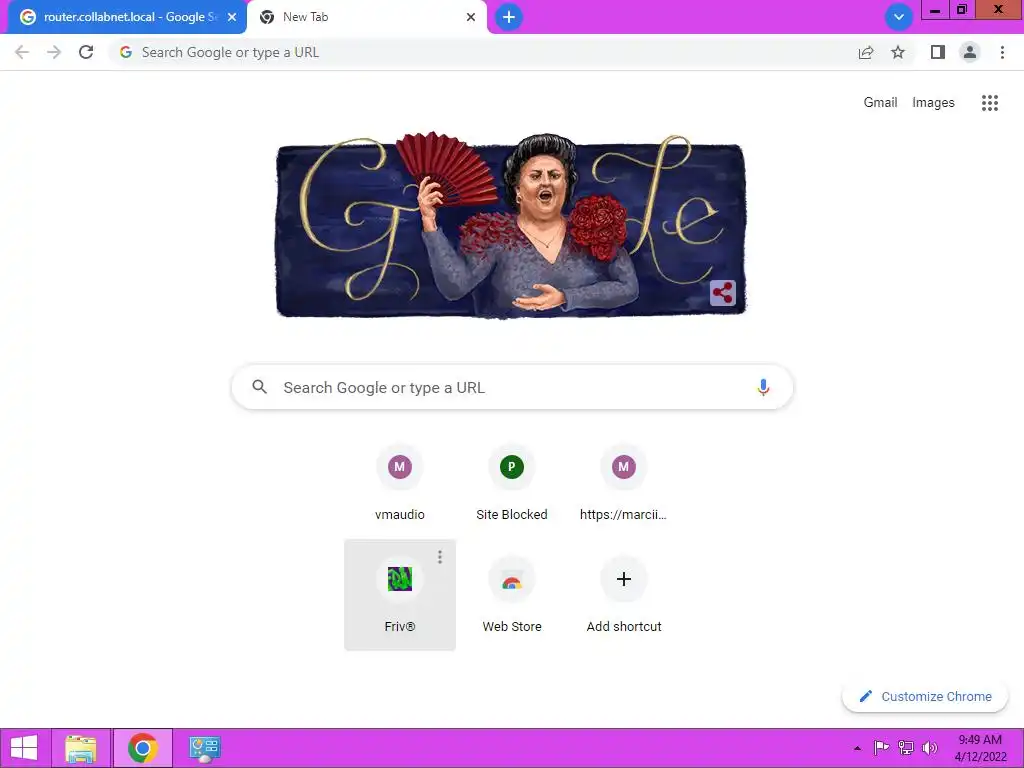
Task: Show hidden system tray icons
Action: point(857,748)
